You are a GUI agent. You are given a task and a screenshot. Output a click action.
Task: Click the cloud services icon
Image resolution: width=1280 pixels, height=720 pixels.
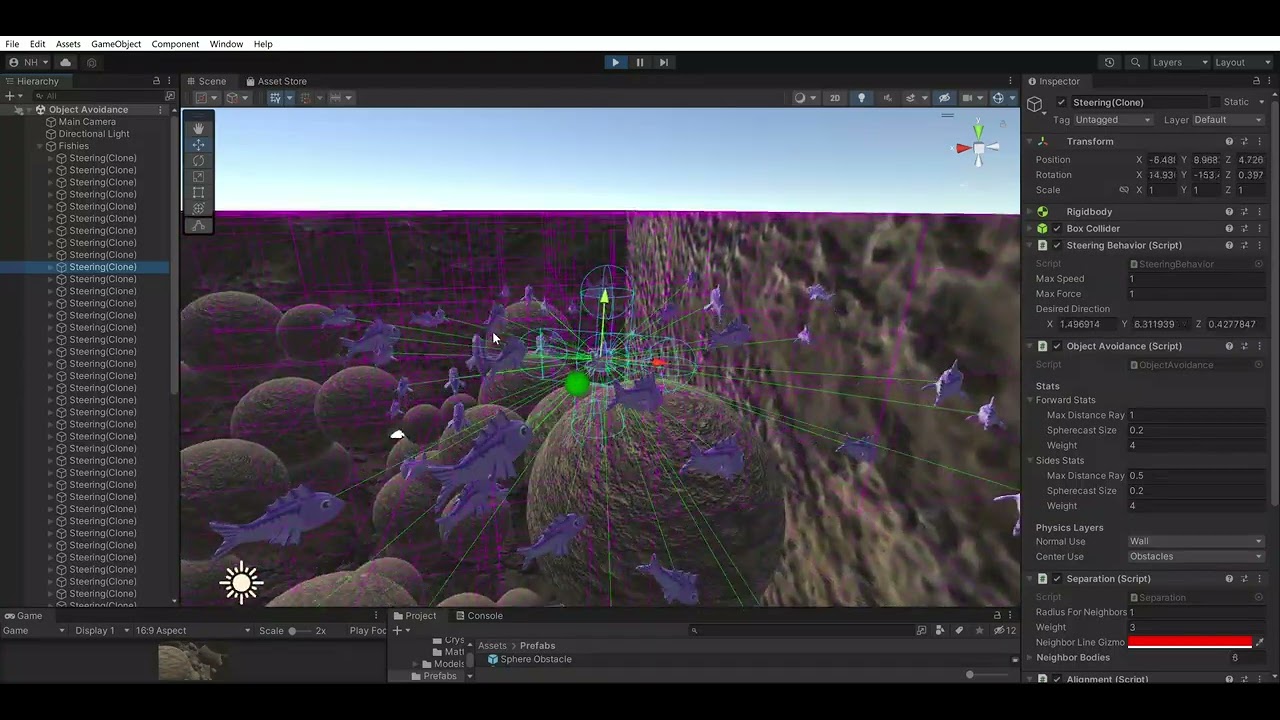click(x=65, y=62)
